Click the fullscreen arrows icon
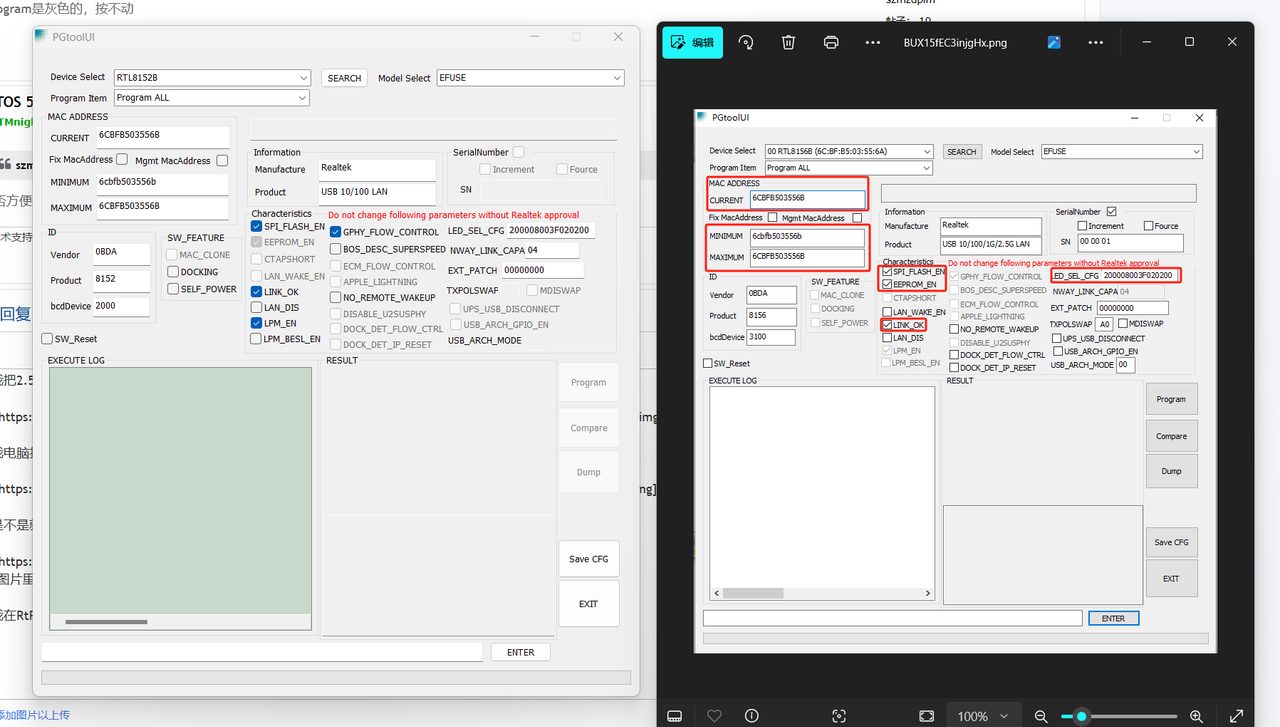 (x=1235, y=716)
